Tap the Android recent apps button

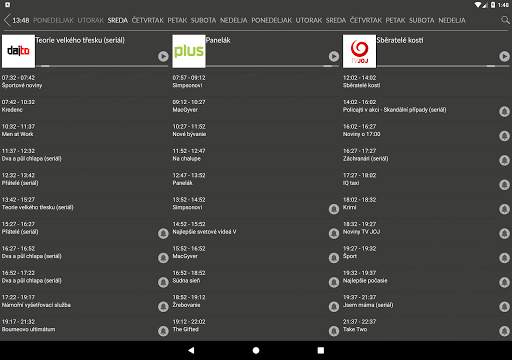[x=321, y=350]
